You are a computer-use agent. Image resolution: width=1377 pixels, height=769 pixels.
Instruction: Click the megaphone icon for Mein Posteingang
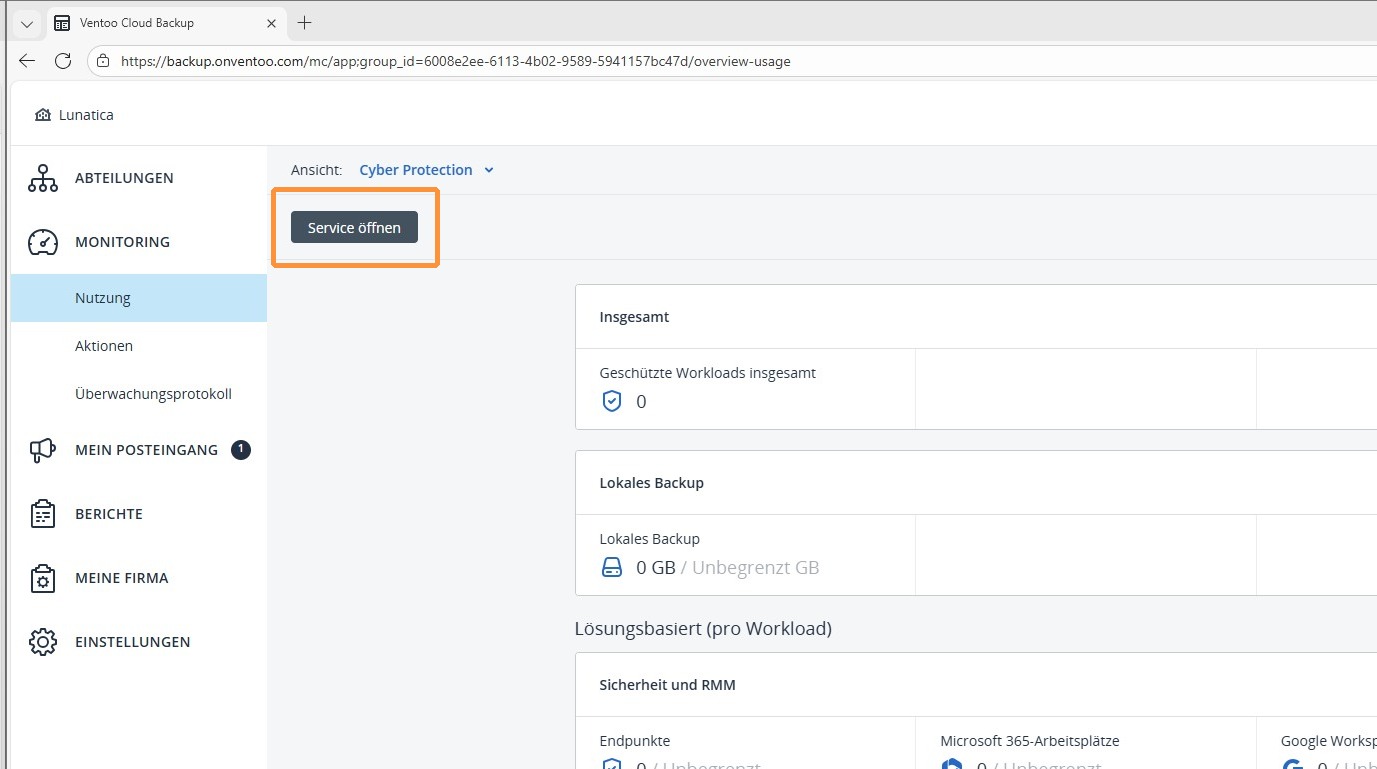pos(43,450)
